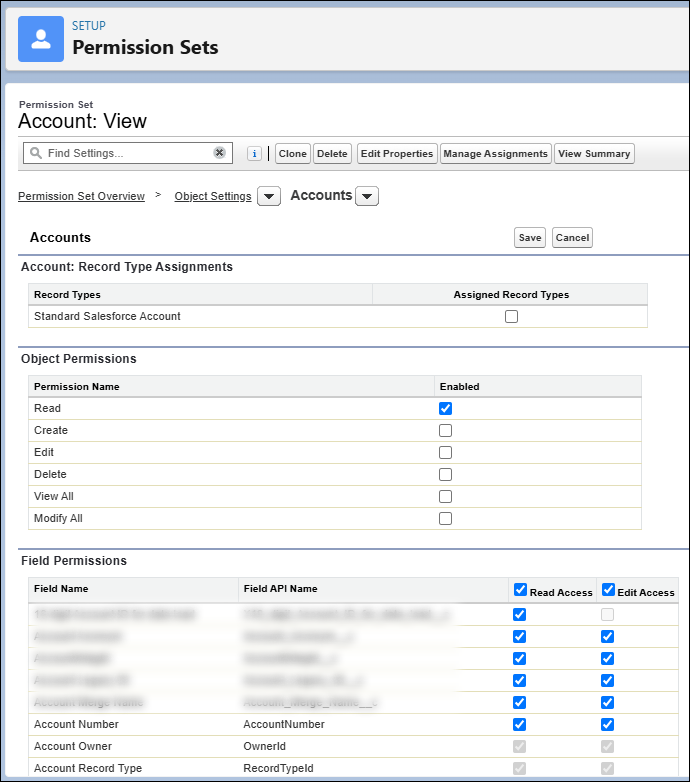Click the View Summary button

594,154
